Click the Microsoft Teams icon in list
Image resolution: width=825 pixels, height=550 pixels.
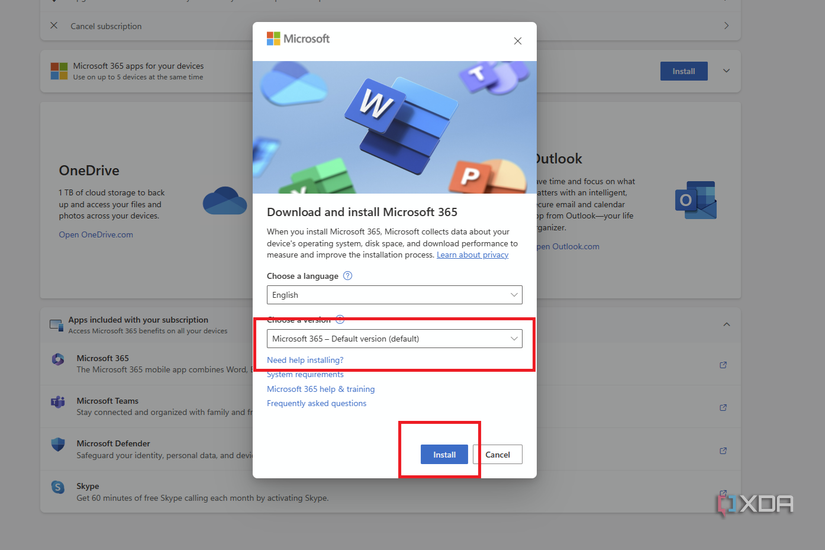point(58,402)
